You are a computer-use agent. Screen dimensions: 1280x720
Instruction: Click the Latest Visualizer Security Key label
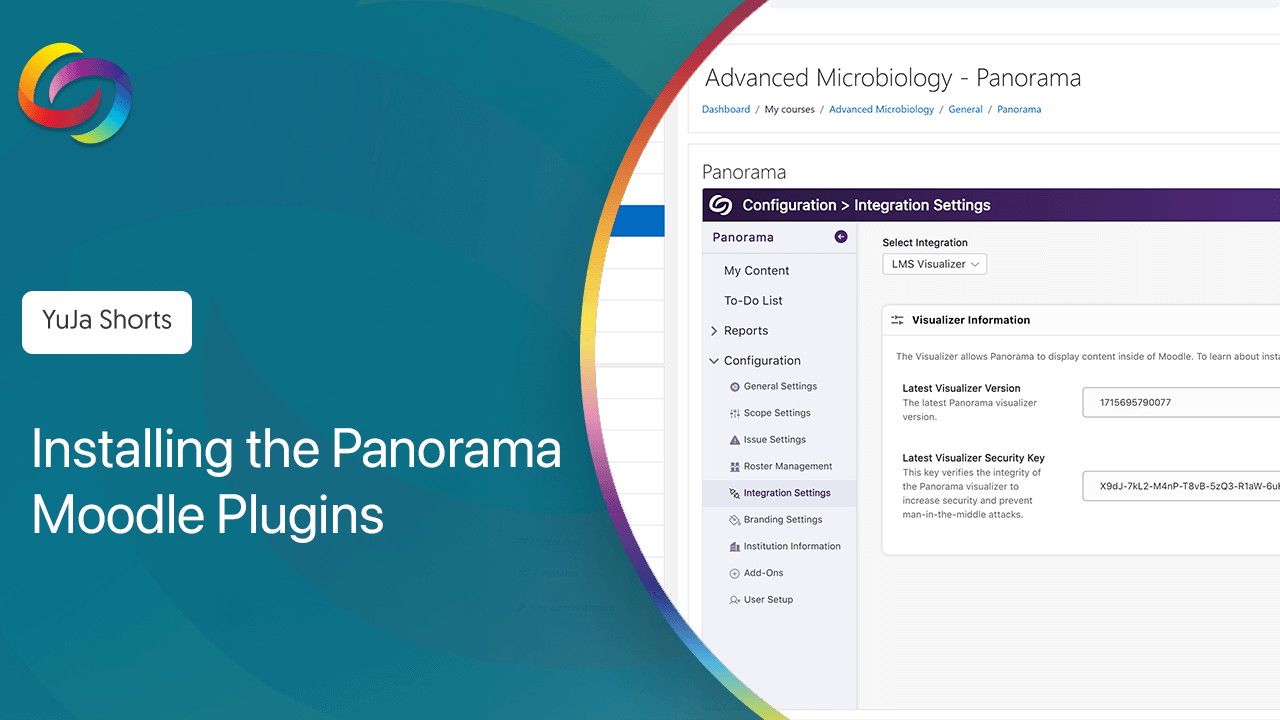(973, 458)
